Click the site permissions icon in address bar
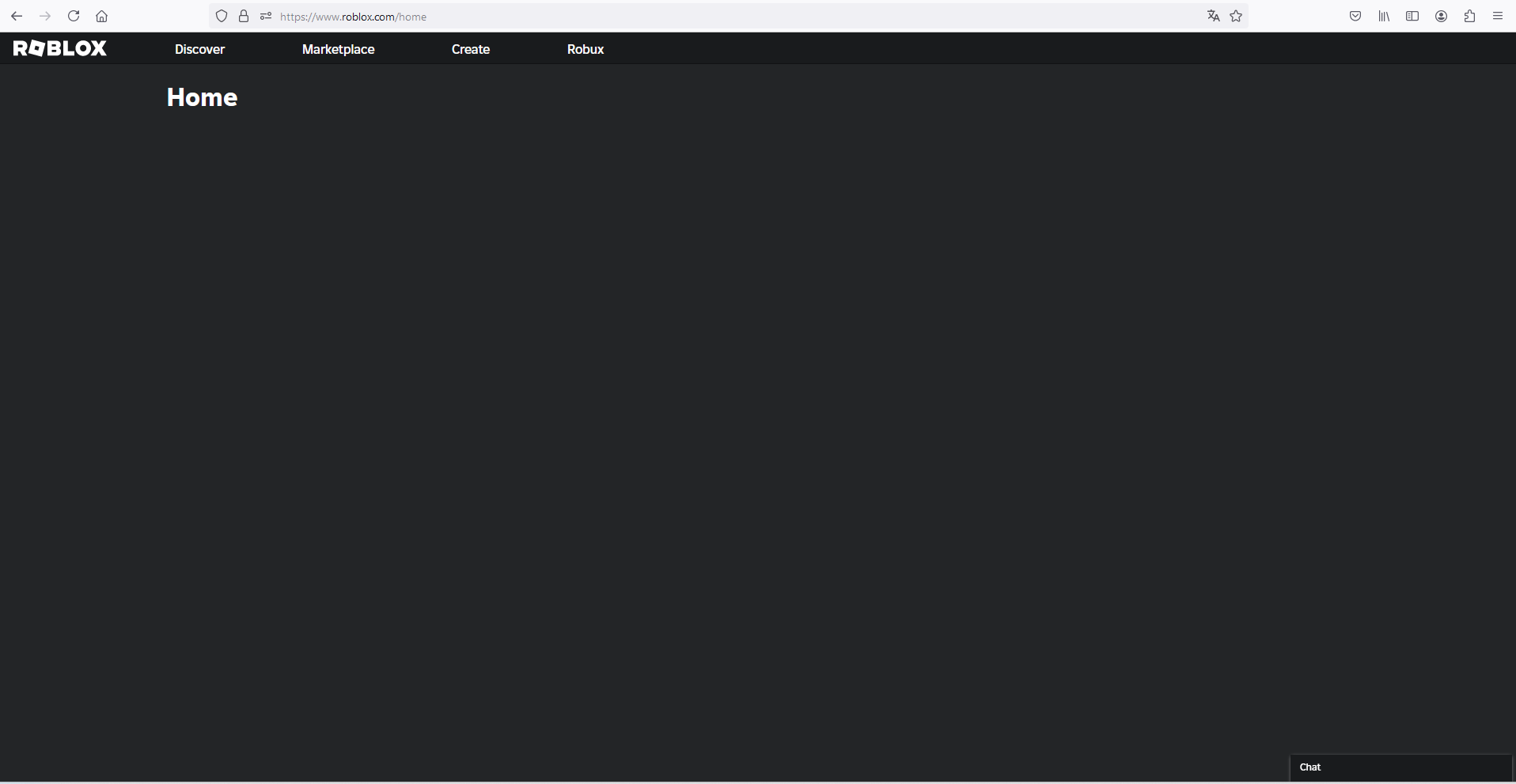Image resolution: width=1516 pixels, height=784 pixels. (265, 16)
